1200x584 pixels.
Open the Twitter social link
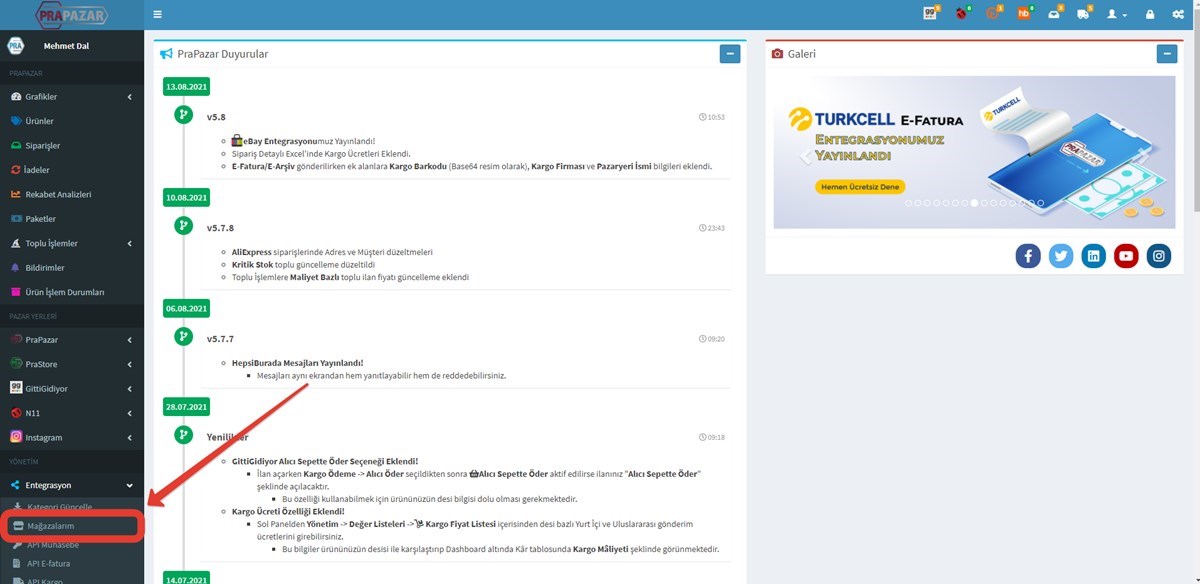click(x=1061, y=256)
